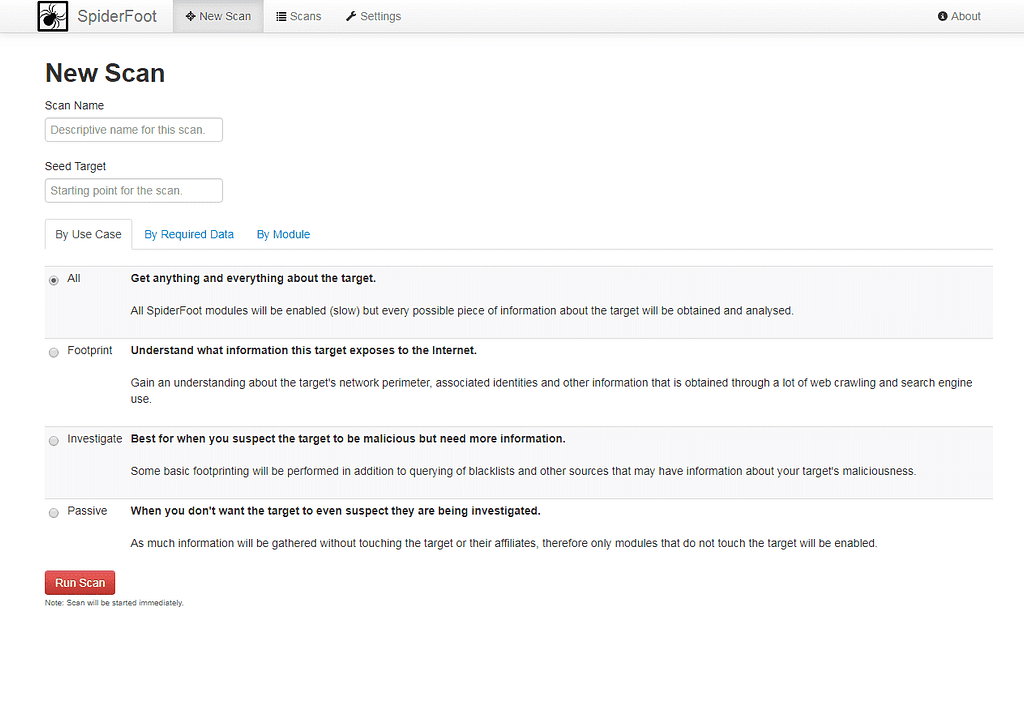This screenshot has height=714, width=1024.
Task: Click into the Seed Target field
Action: (134, 191)
